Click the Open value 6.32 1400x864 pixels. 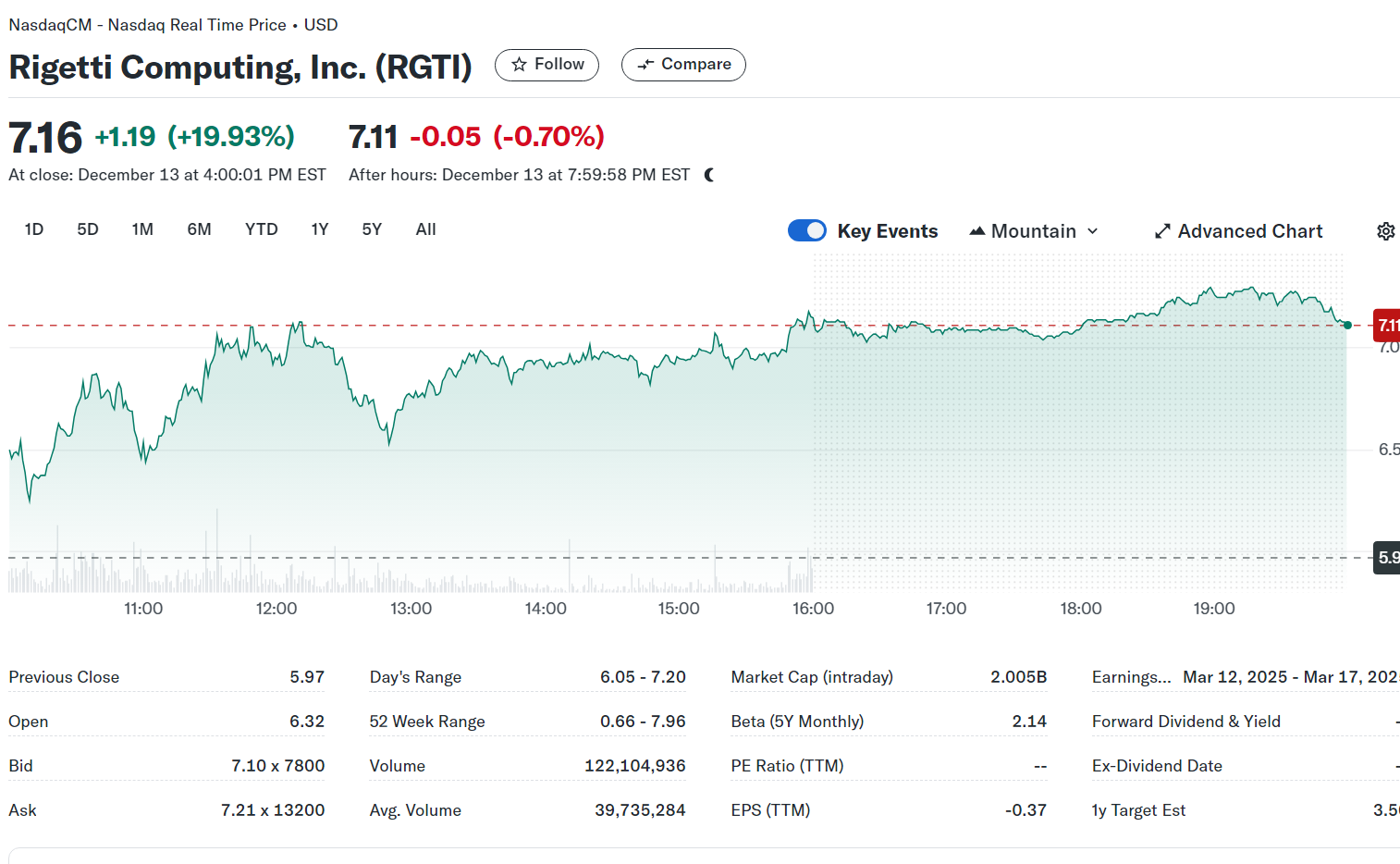[x=307, y=722]
